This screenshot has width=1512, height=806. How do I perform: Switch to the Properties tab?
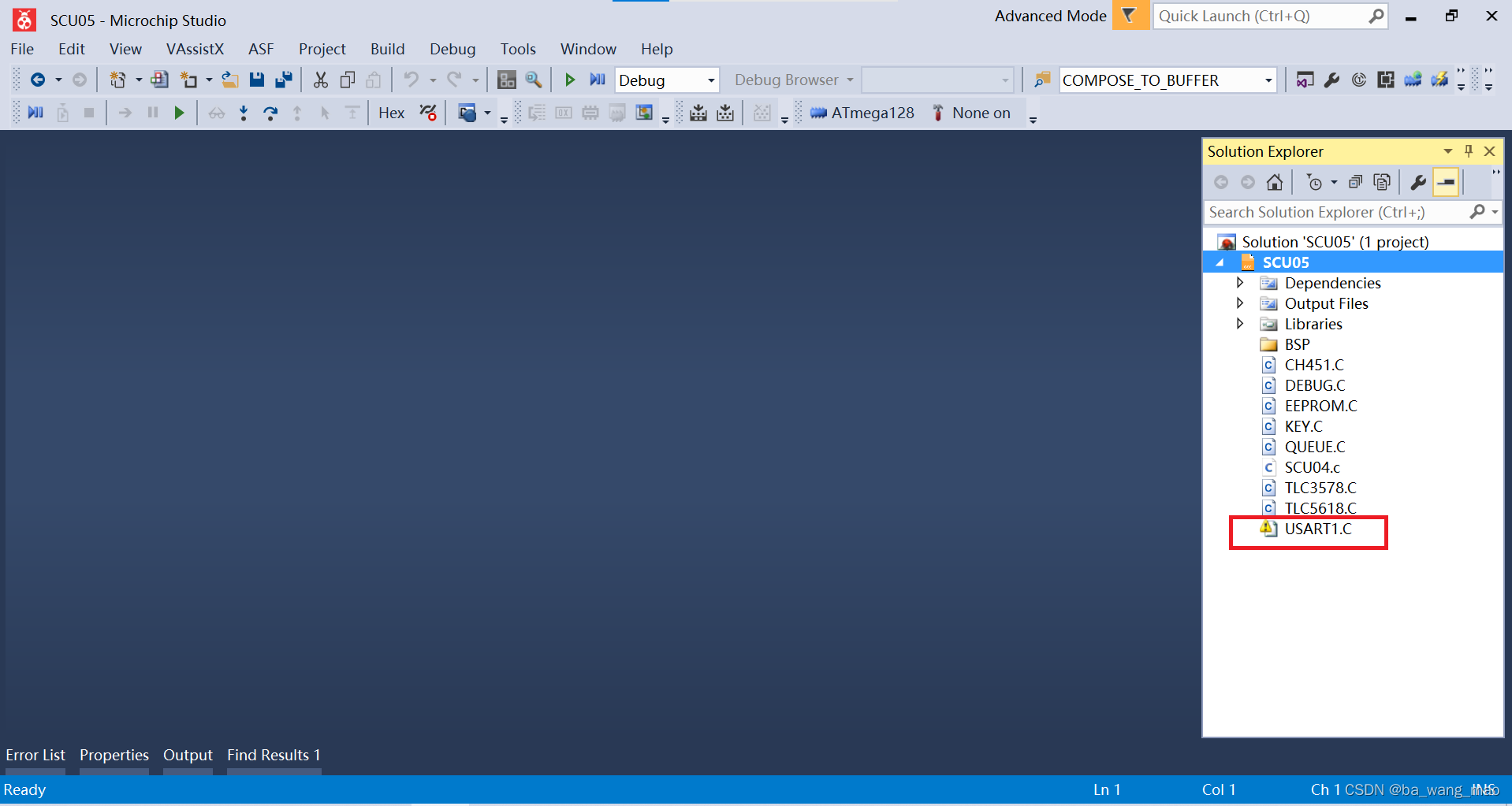click(x=114, y=755)
